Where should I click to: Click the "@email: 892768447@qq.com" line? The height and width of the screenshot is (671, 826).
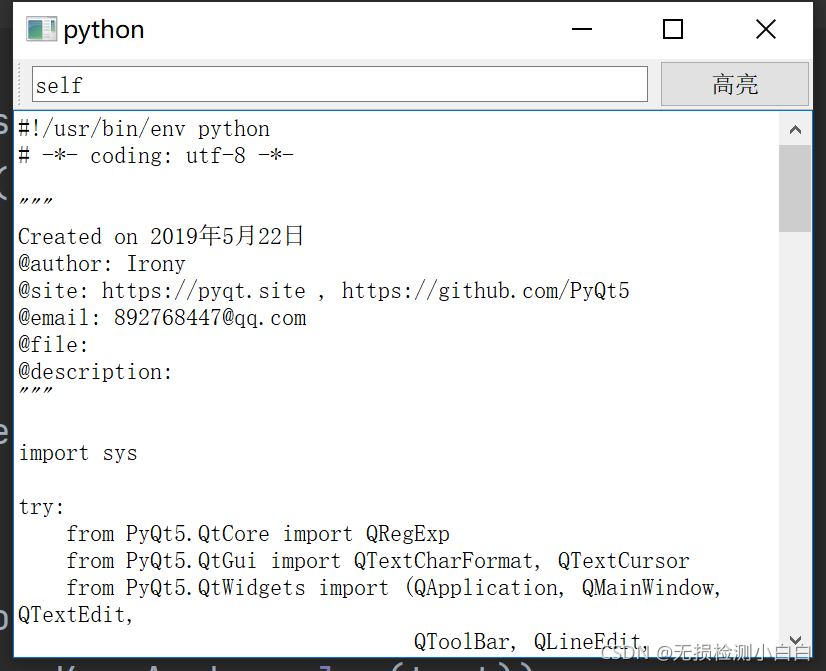[x=162, y=318]
